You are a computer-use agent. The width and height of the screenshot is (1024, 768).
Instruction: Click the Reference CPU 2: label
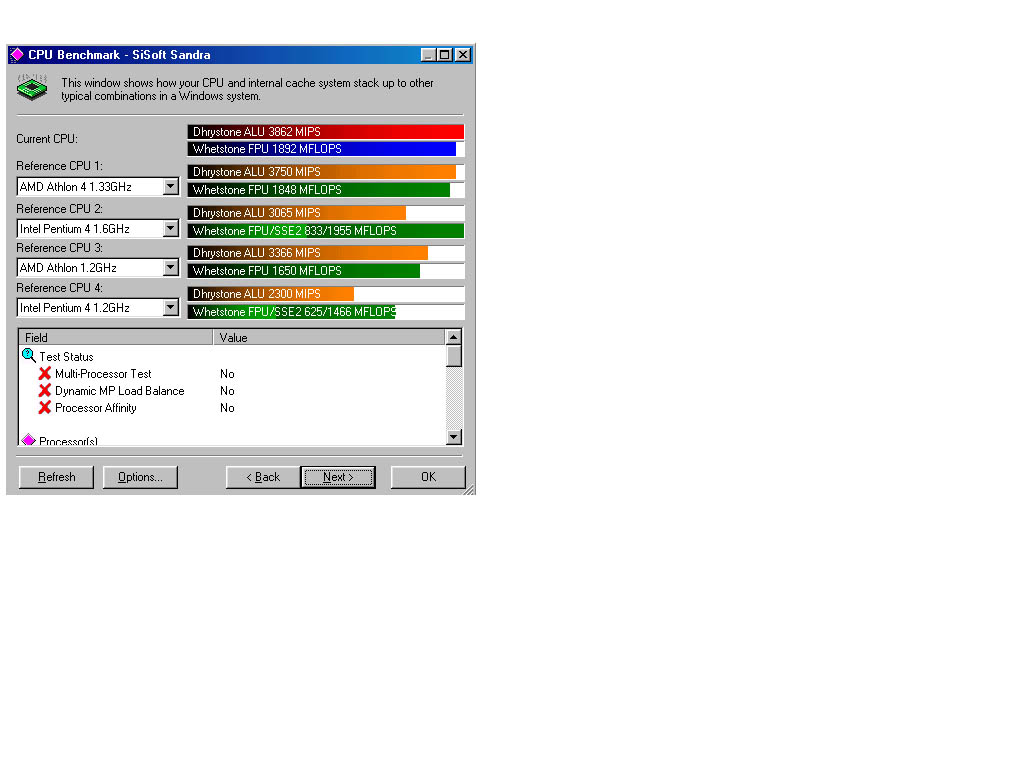(x=59, y=209)
